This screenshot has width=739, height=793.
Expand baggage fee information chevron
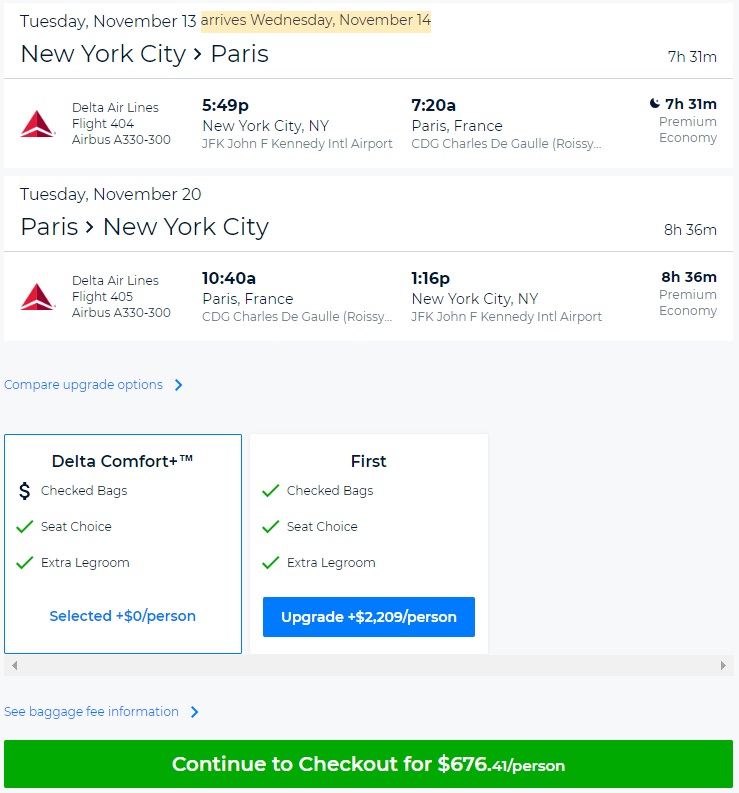[195, 712]
